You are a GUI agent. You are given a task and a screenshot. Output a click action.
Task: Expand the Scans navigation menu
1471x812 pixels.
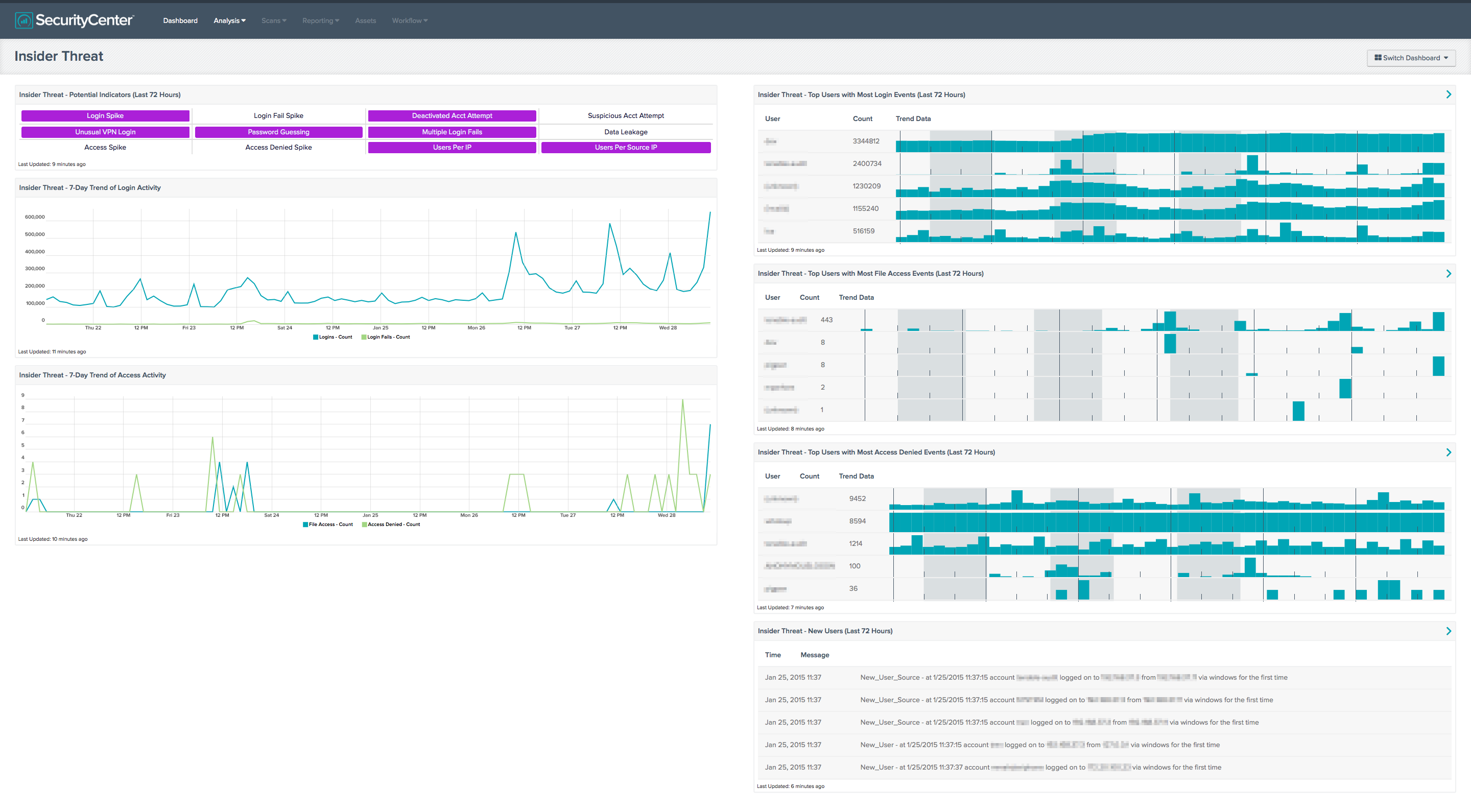pos(275,19)
